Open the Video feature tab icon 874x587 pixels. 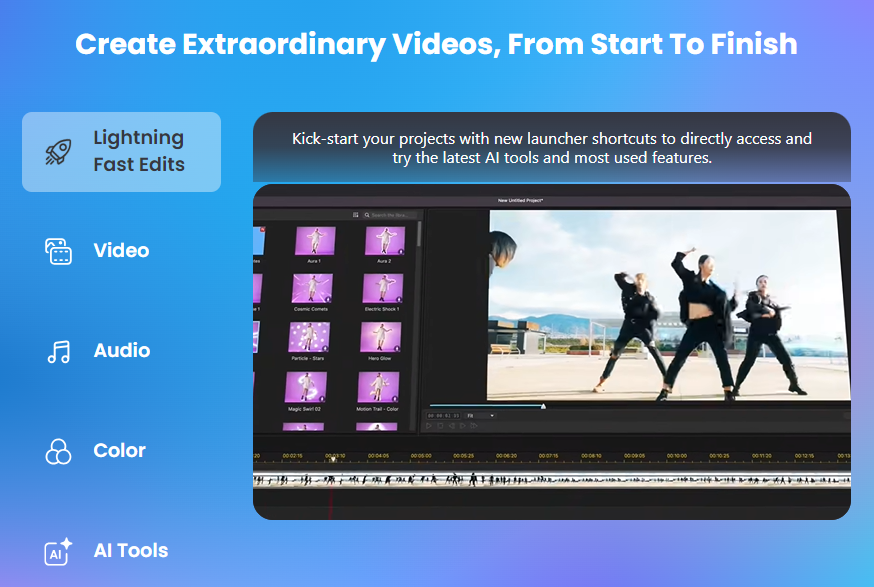click(x=59, y=251)
